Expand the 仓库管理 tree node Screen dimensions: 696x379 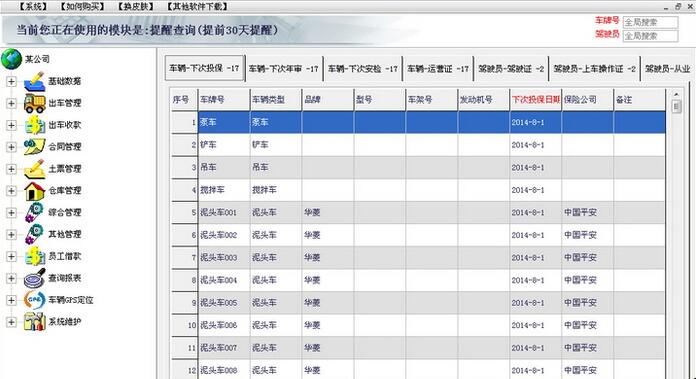11,190
